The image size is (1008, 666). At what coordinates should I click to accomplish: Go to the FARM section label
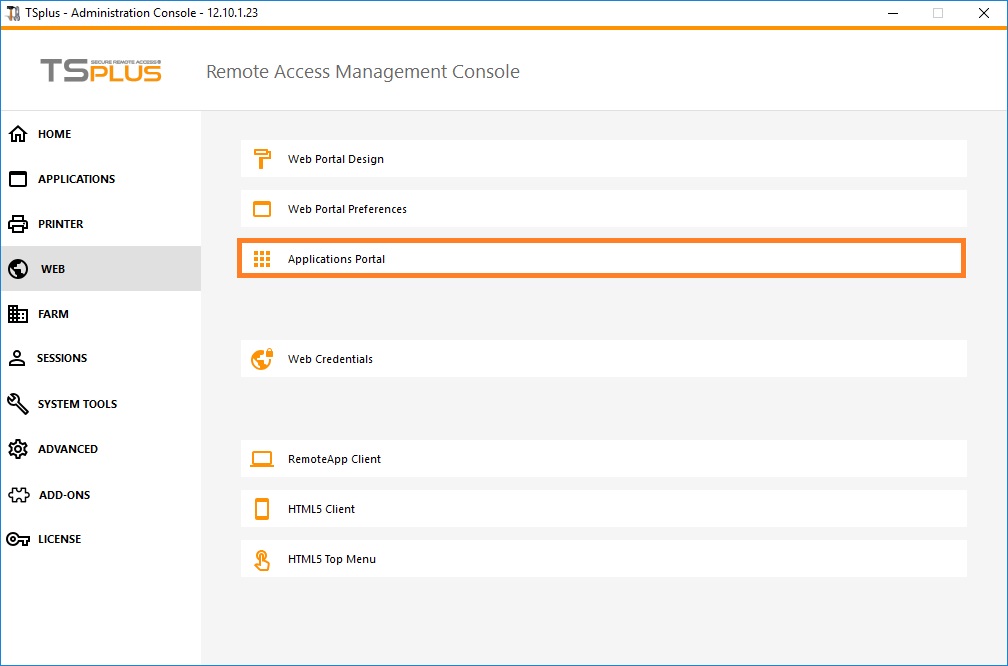[x=53, y=314]
